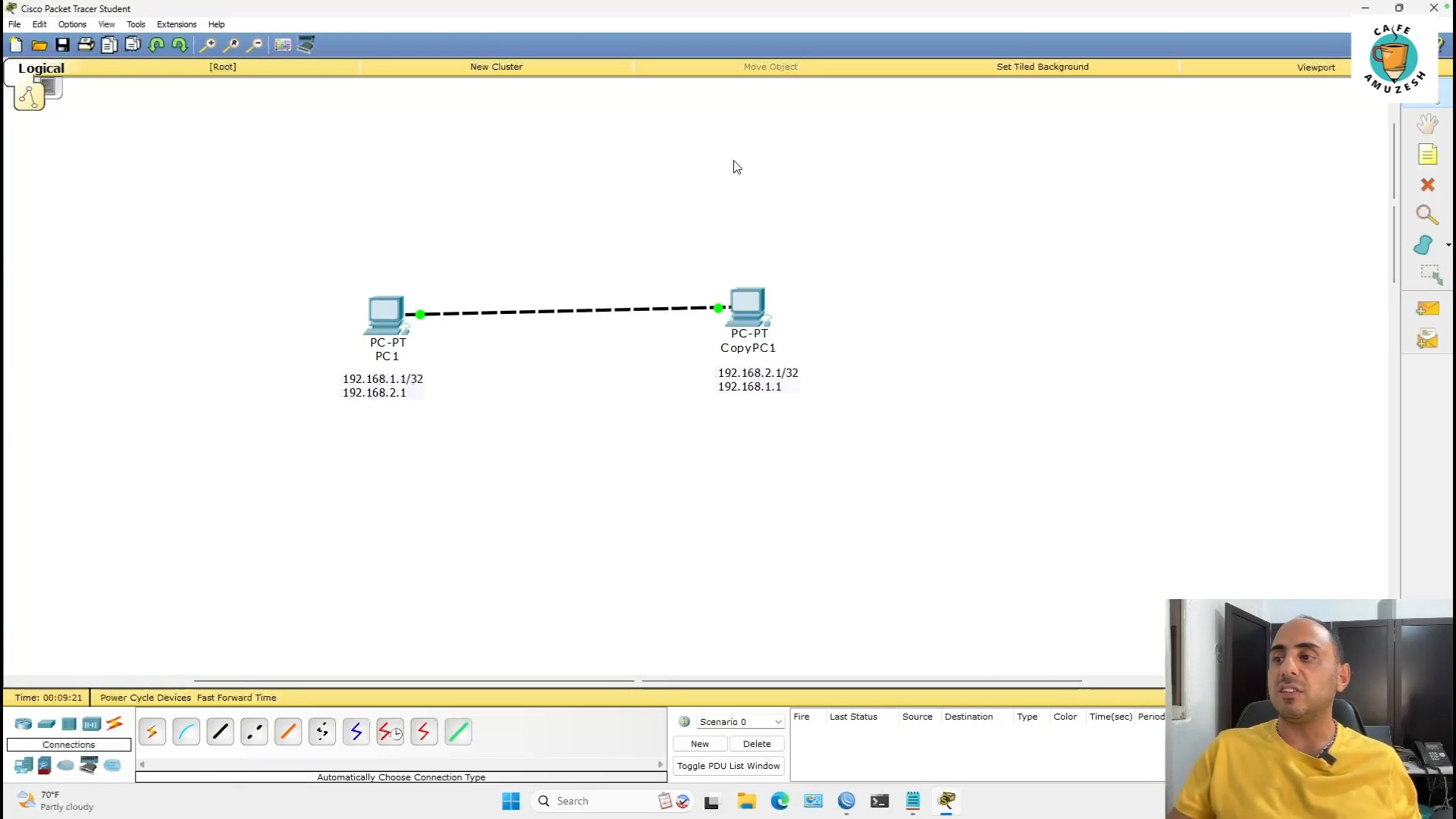Image resolution: width=1456 pixels, height=819 pixels.
Task: Open a file with the folder icon
Action: coord(39,45)
